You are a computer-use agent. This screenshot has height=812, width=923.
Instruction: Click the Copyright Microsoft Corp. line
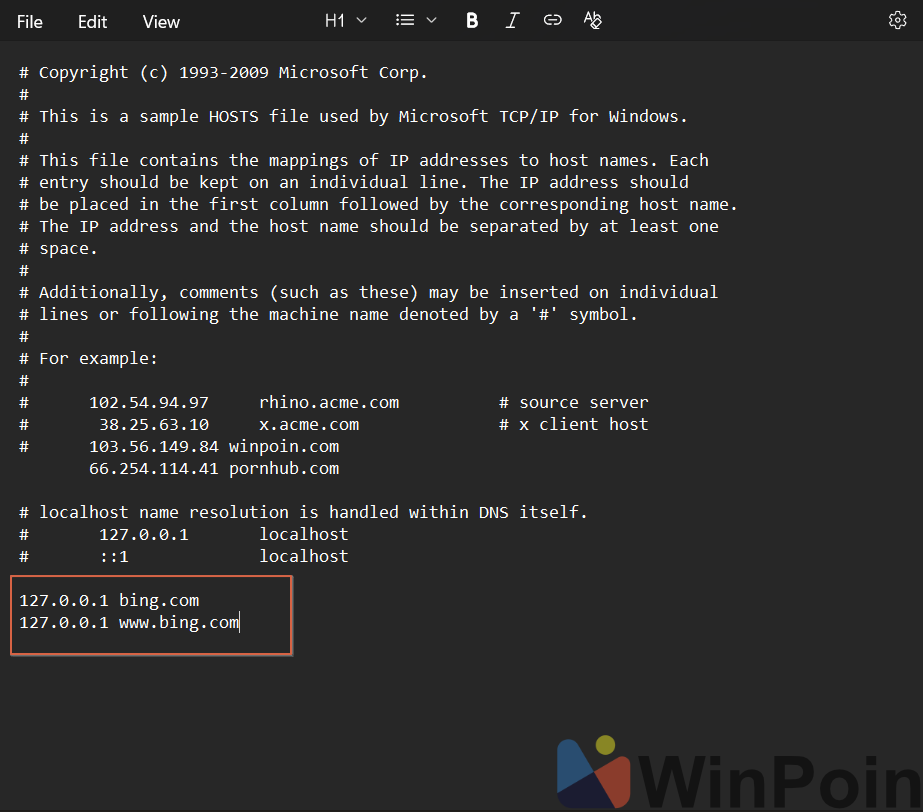pyautogui.click(x=223, y=72)
